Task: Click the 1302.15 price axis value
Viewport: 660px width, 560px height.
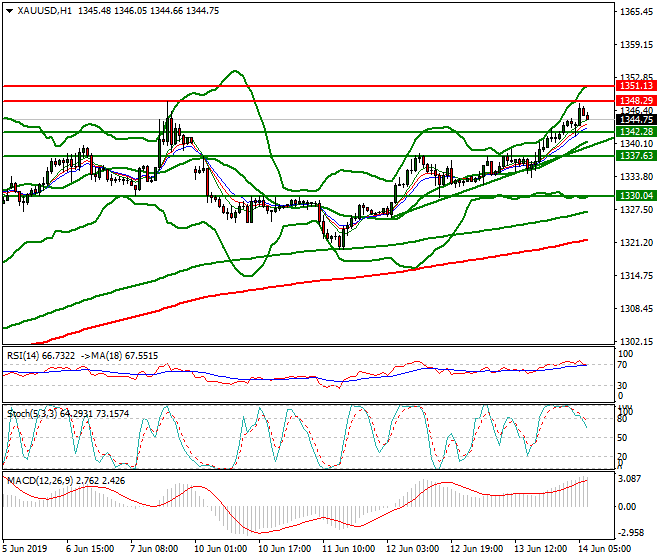Action: (636, 341)
